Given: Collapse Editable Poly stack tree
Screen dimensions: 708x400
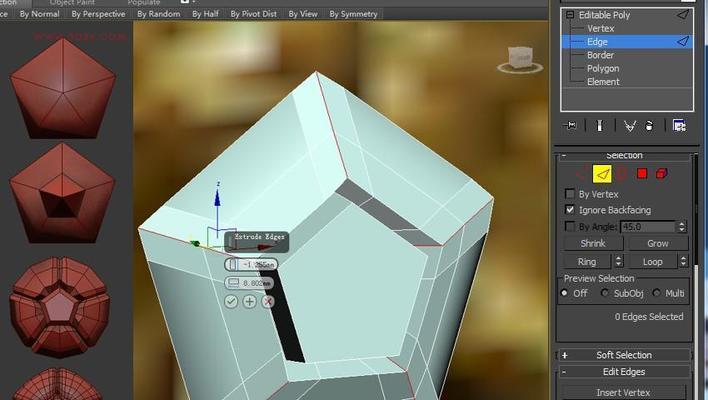Looking at the screenshot, I should click(570, 15).
